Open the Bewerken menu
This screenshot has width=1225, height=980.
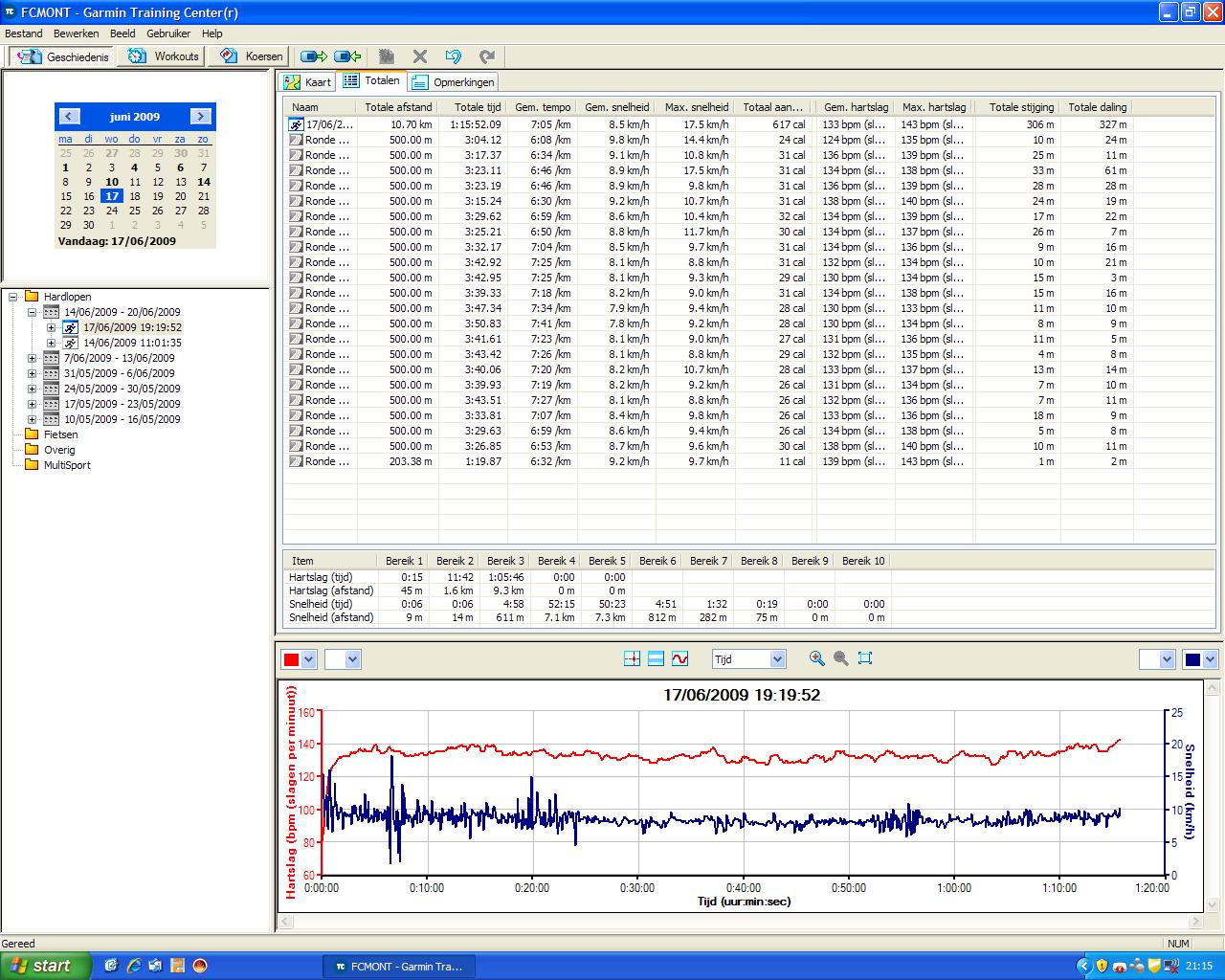click(x=77, y=33)
